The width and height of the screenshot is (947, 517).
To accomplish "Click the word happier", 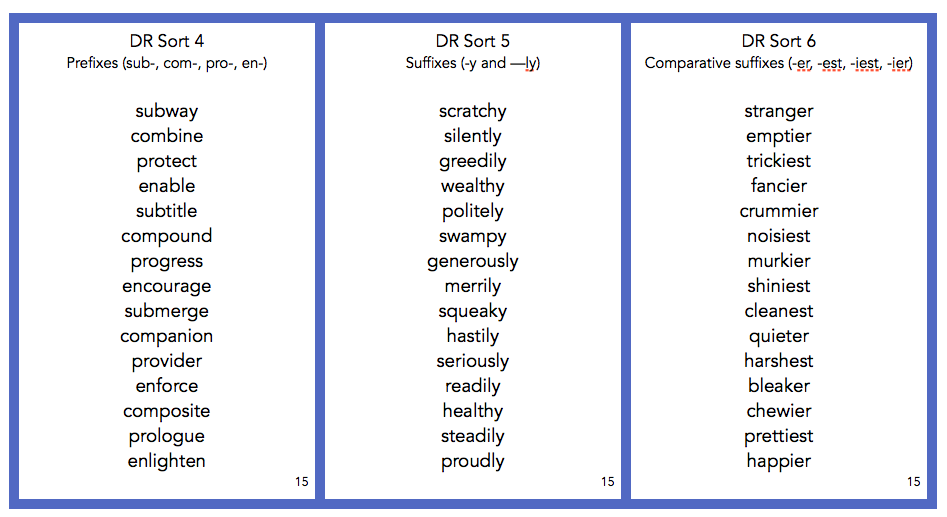I will click(x=779, y=461).
